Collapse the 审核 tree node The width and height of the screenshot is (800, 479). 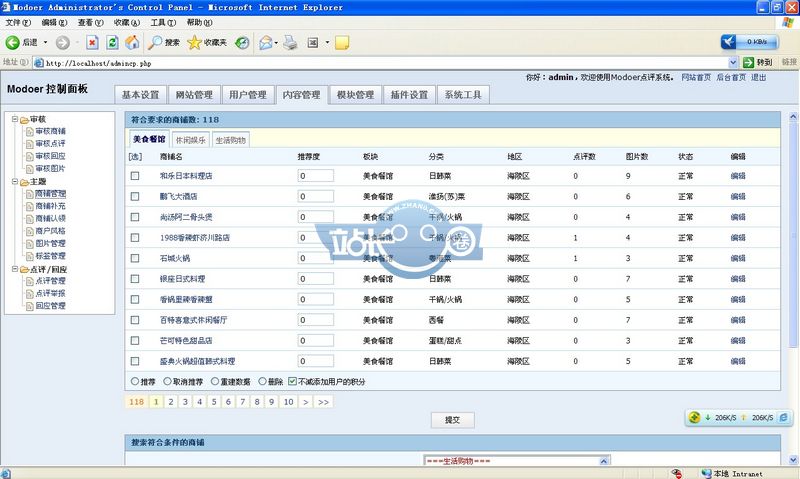(x=15, y=119)
